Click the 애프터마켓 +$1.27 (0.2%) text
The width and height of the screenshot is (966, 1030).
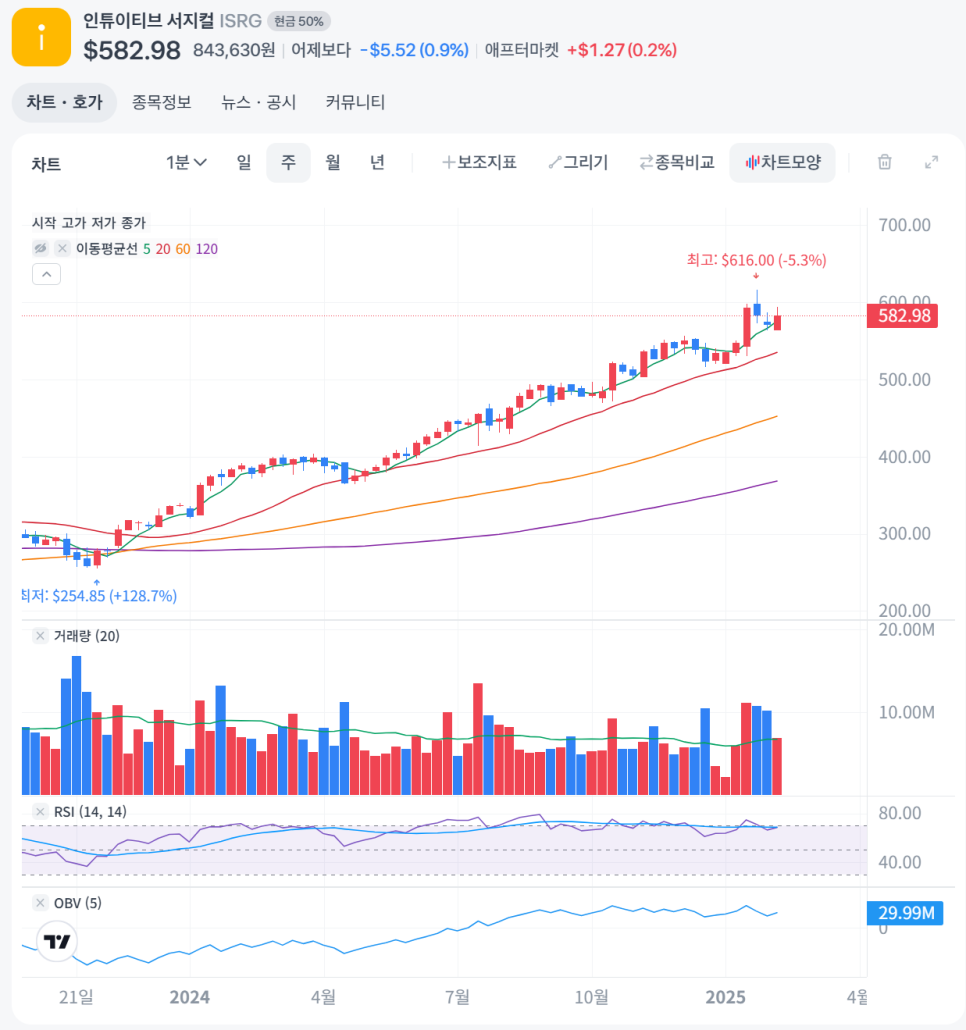point(581,50)
